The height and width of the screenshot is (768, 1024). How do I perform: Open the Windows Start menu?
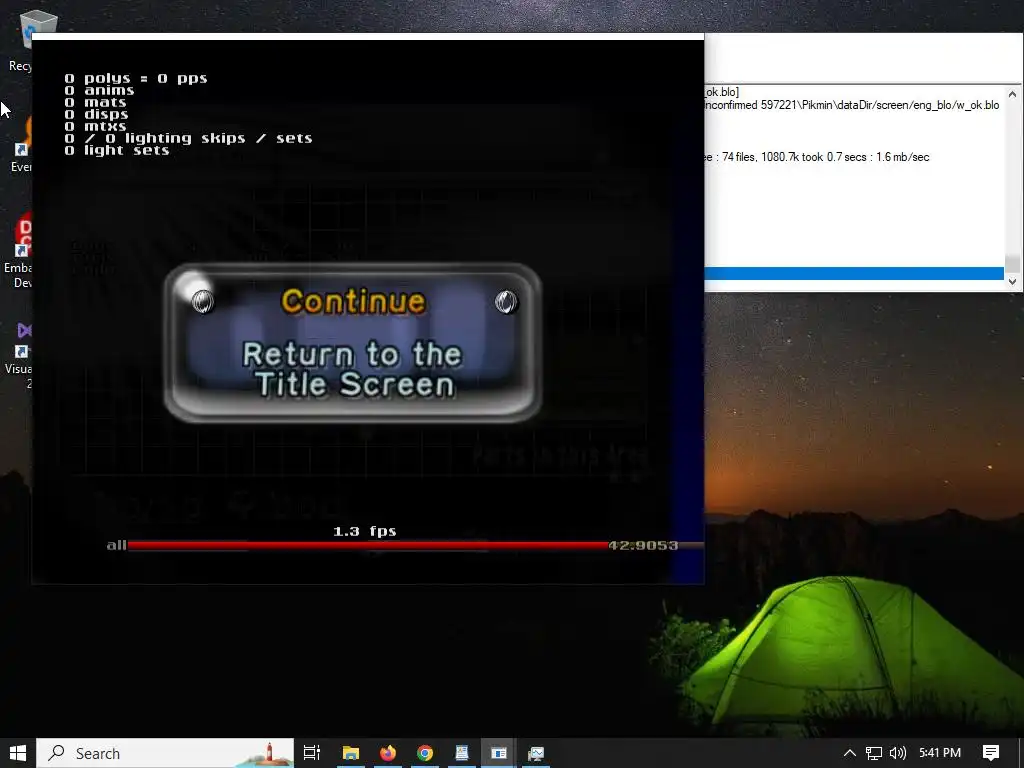18,753
